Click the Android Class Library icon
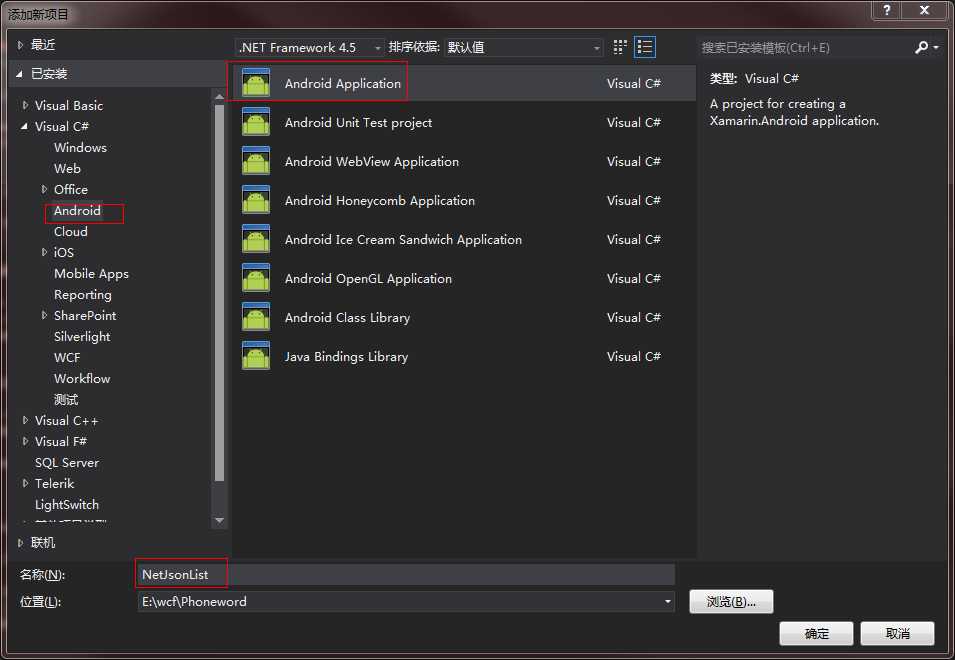The image size is (955, 660). point(256,317)
